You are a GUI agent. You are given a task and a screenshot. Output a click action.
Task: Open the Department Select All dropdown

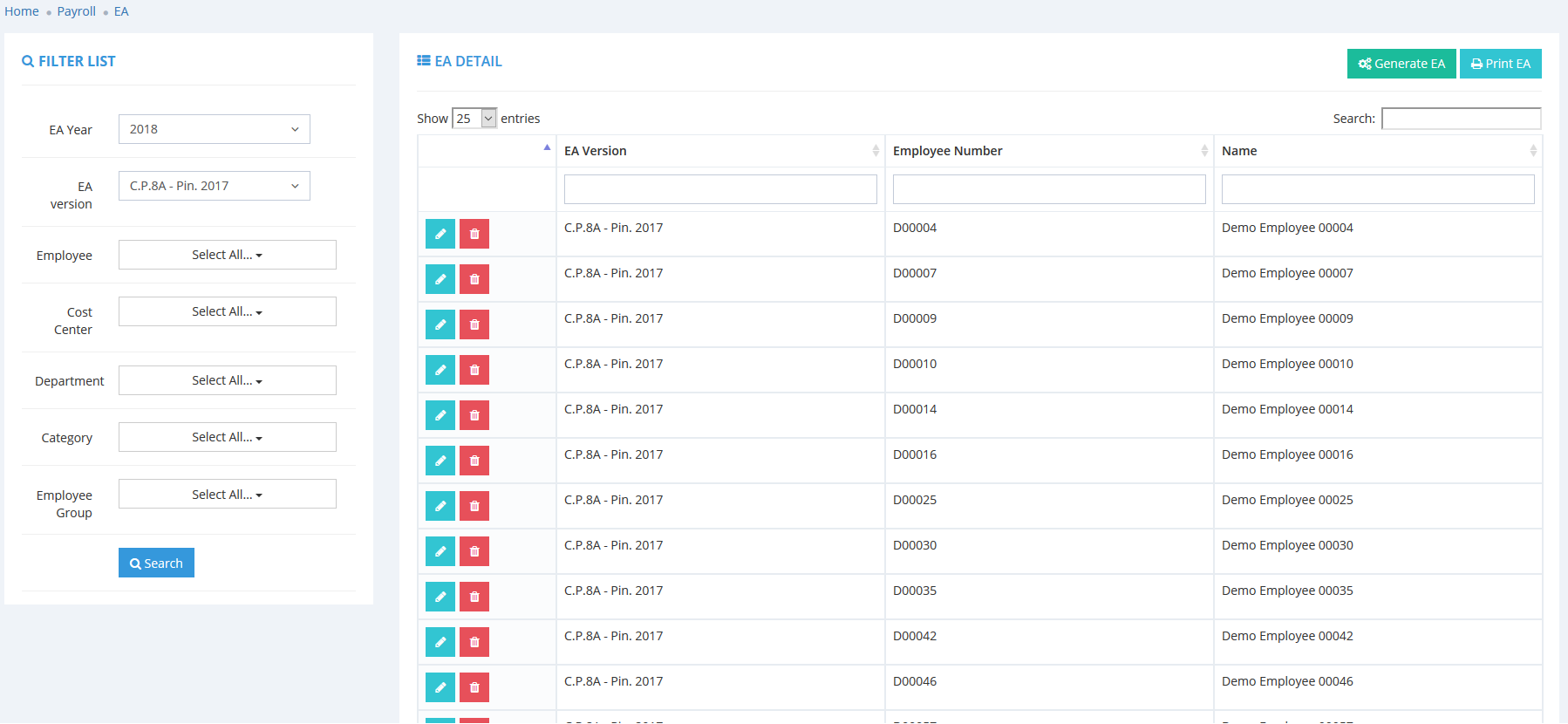coord(227,380)
